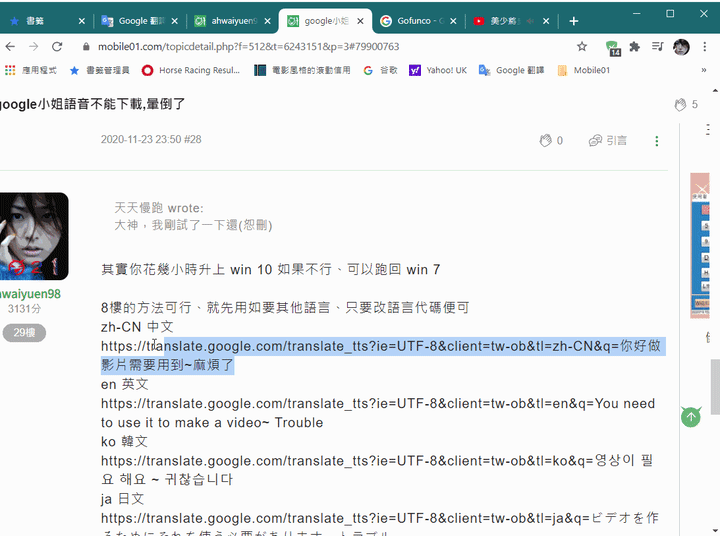Click the side three-dot icon near the page edge
Image resolution: width=720 pixels, height=536 pixels.
tap(708, 129)
